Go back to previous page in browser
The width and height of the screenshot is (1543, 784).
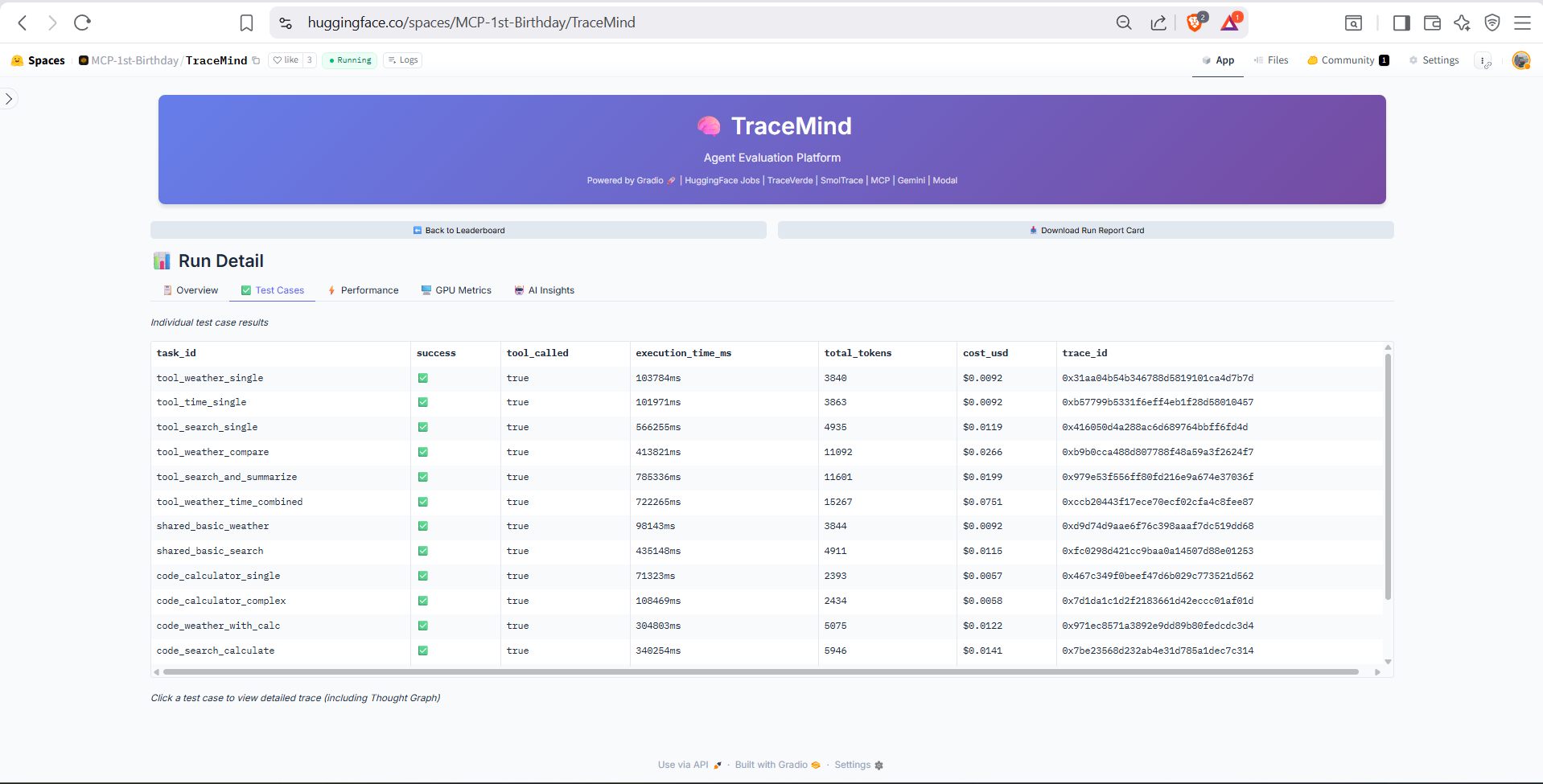click(x=23, y=23)
